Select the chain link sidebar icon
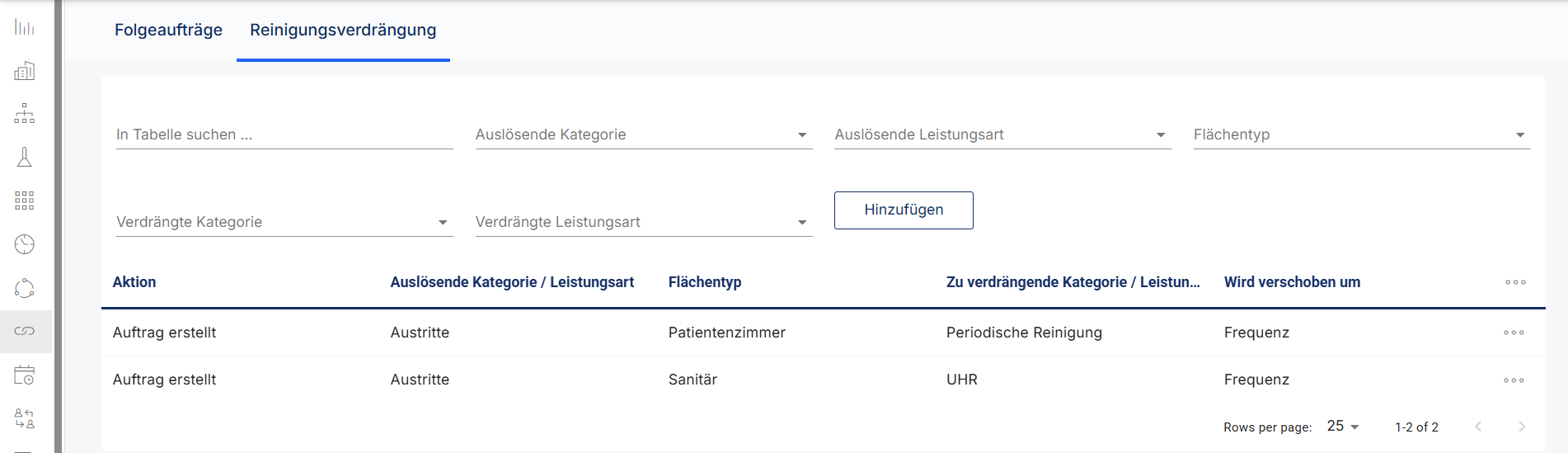 [25, 331]
